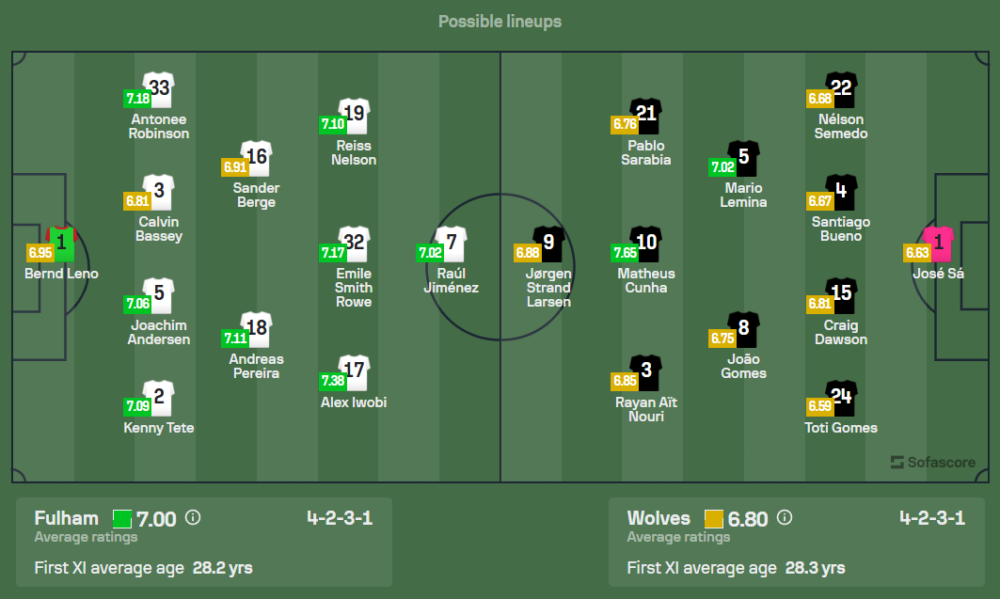This screenshot has width=1000, height=599.
Task: Click Raúl Jiménez's number 7 jersey
Action: pyautogui.click(x=452, y=243)
